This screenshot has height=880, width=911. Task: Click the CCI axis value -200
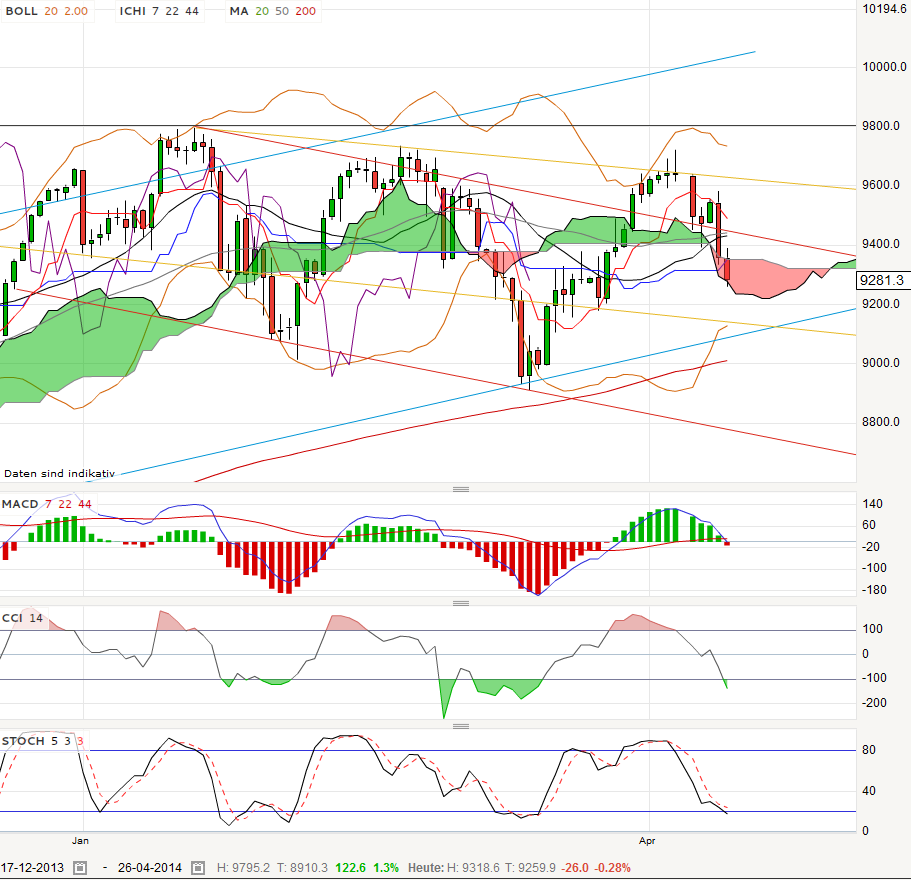tap(874, 703)
